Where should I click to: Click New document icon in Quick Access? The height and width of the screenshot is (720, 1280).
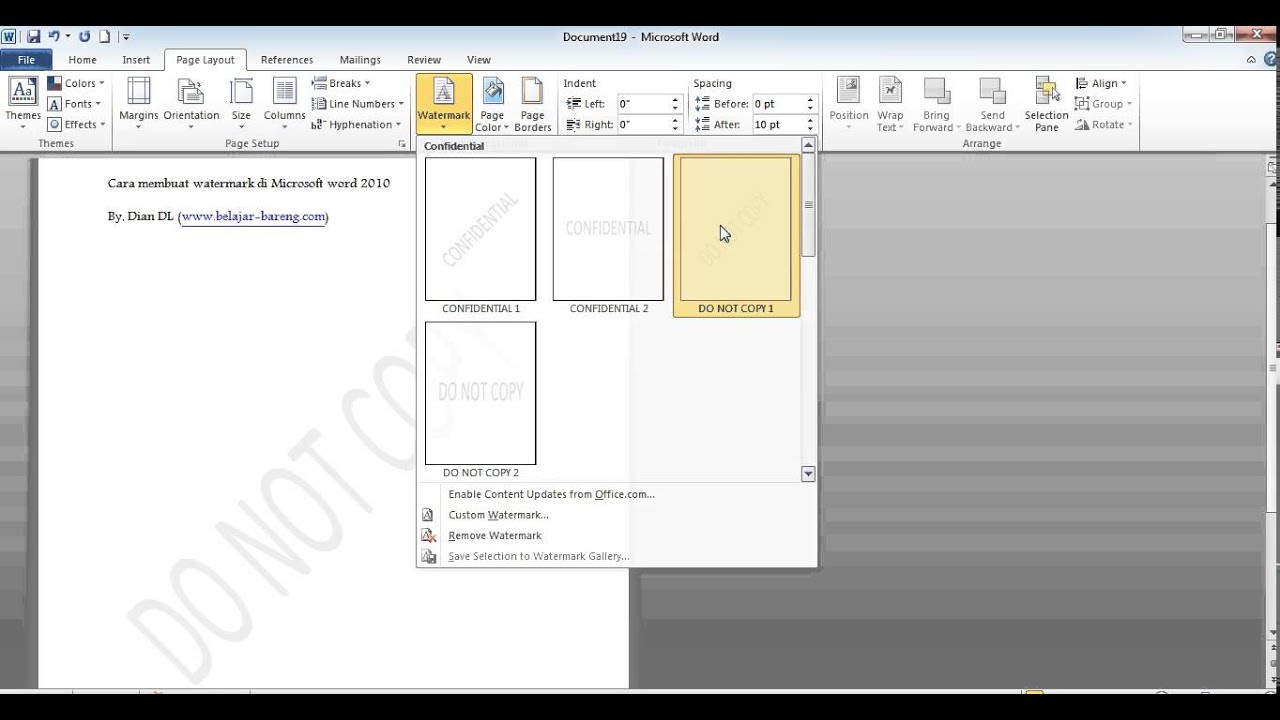(x=104, y=36)
